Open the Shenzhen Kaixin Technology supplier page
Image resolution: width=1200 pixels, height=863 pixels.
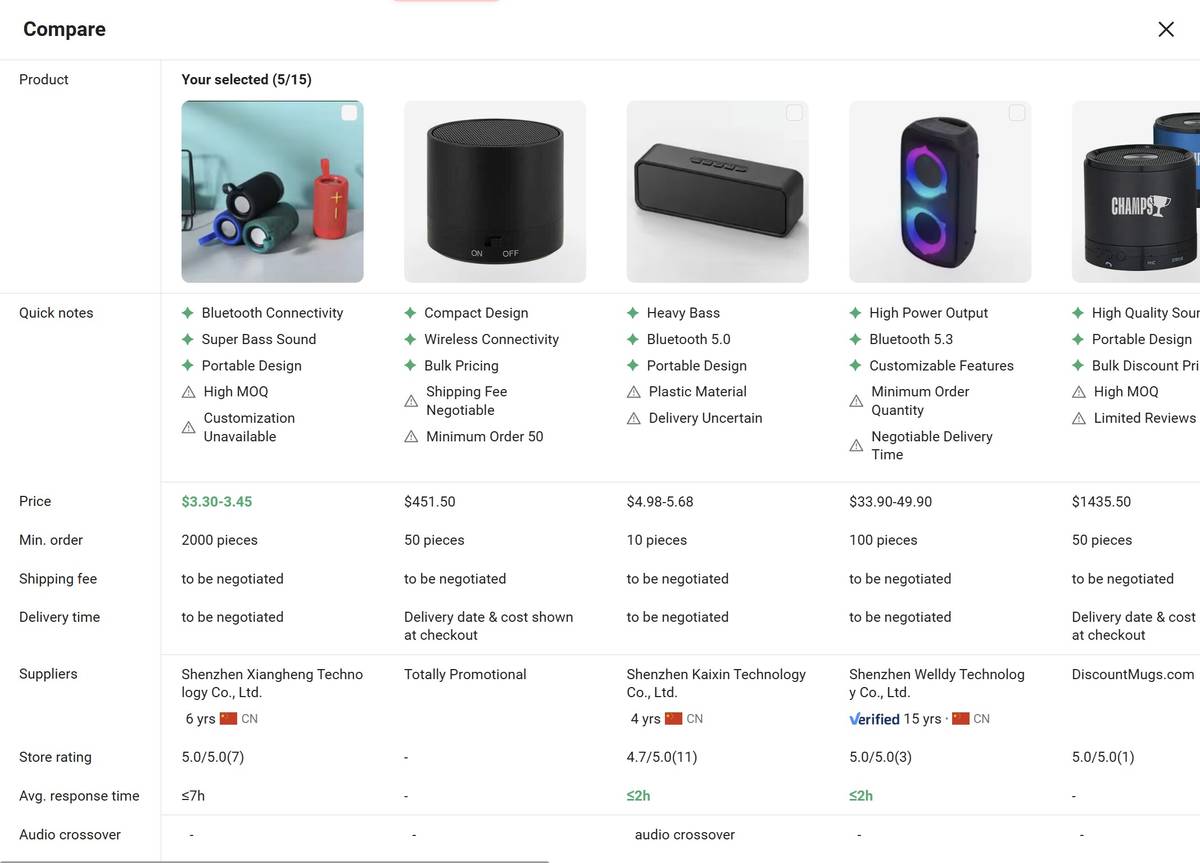[715, 683]
